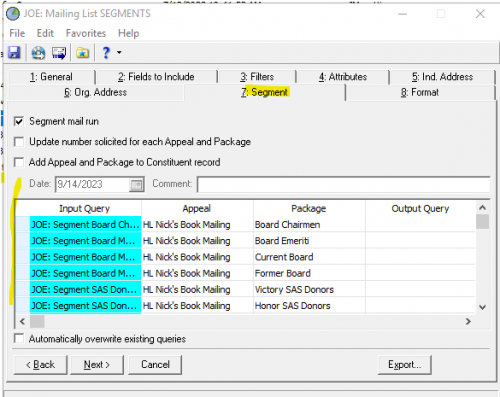Enable Automatically overwrite existing queries
The width and height of the screenshot is (500, 397).
19,339
